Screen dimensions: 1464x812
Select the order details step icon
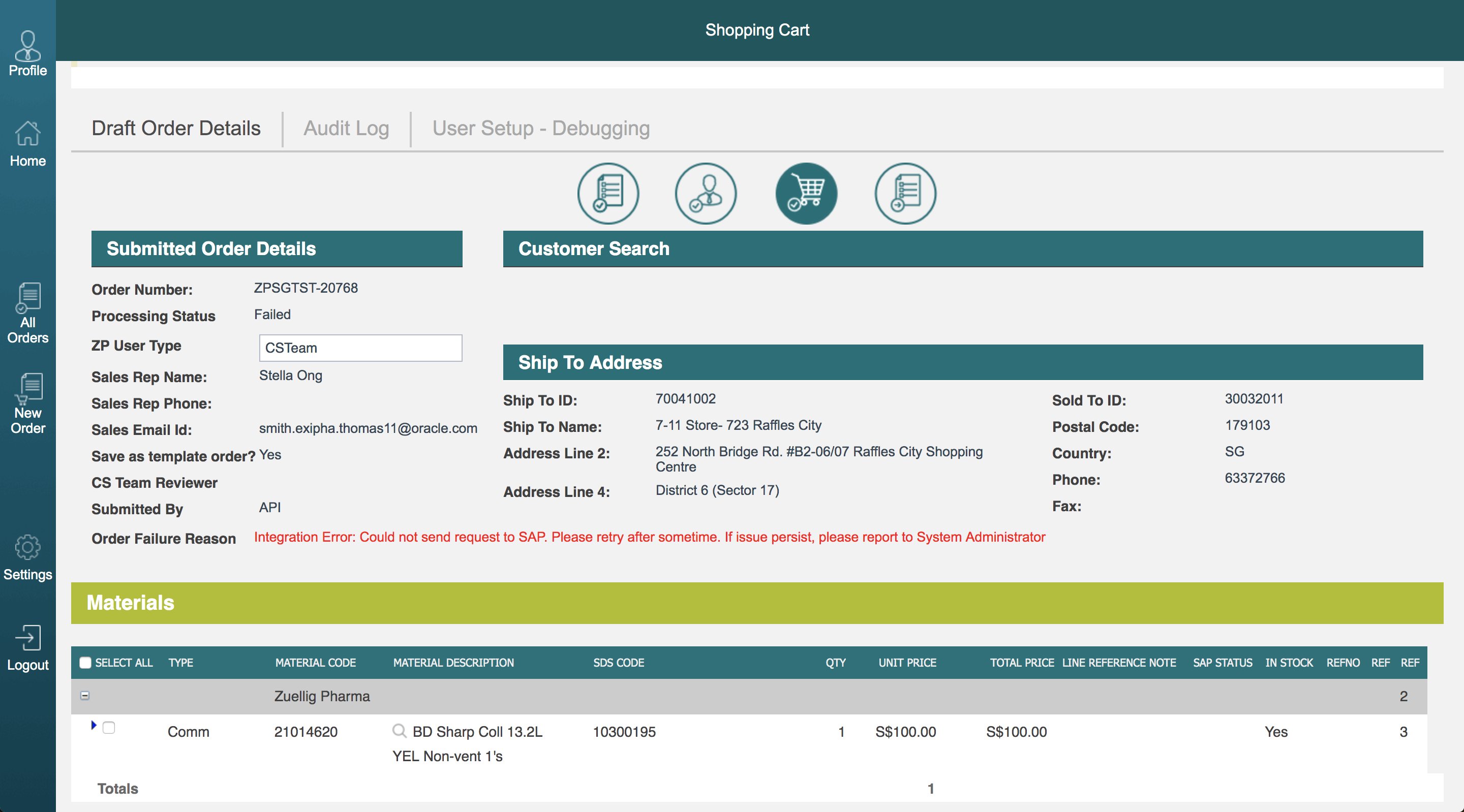click(x=608, y=193)
